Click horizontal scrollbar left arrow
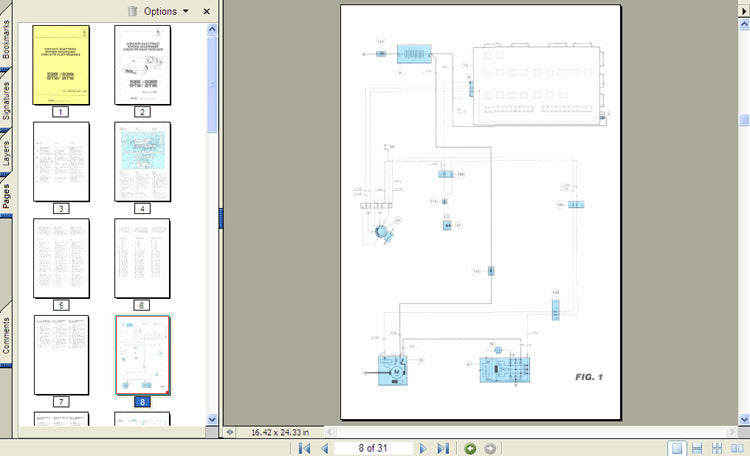The width and height of the screenshot is (750, 456). (330, 432)
